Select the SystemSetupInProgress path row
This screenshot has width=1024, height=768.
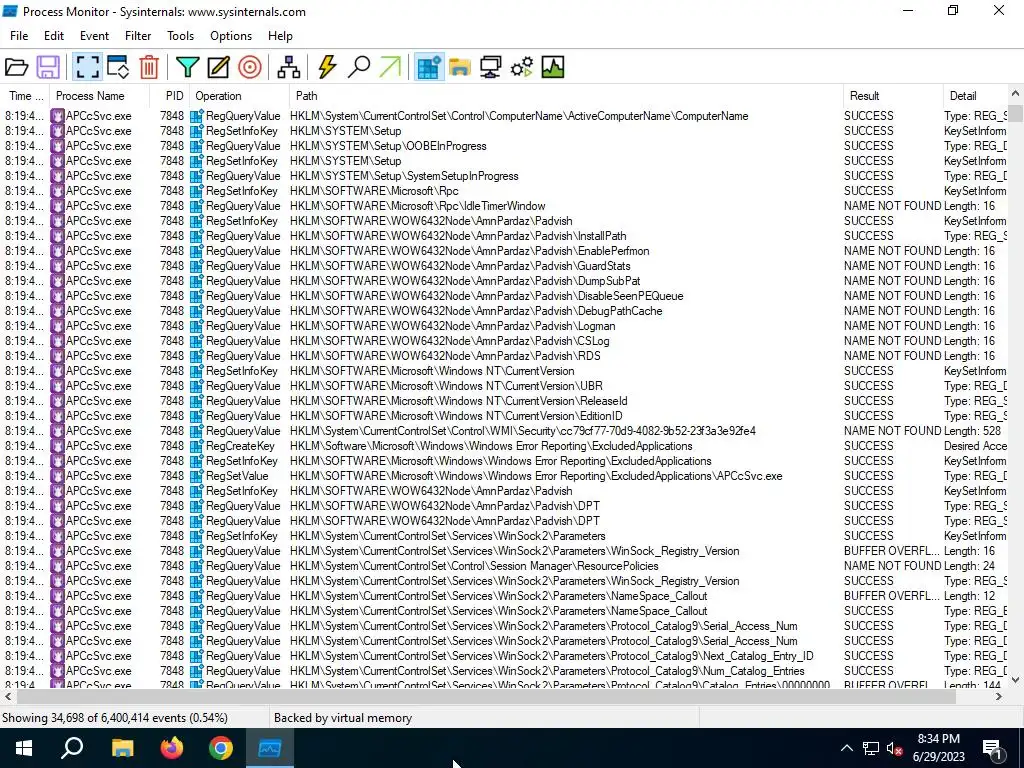[x=404, y=176]
